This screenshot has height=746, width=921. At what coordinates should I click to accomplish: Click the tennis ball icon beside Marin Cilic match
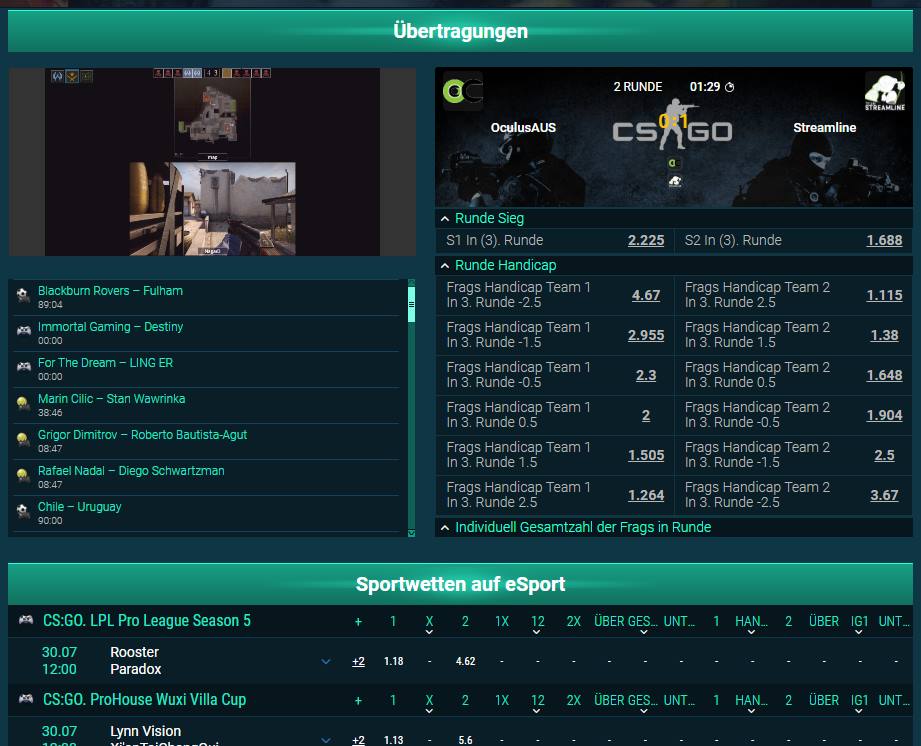(x=23, y=403)
